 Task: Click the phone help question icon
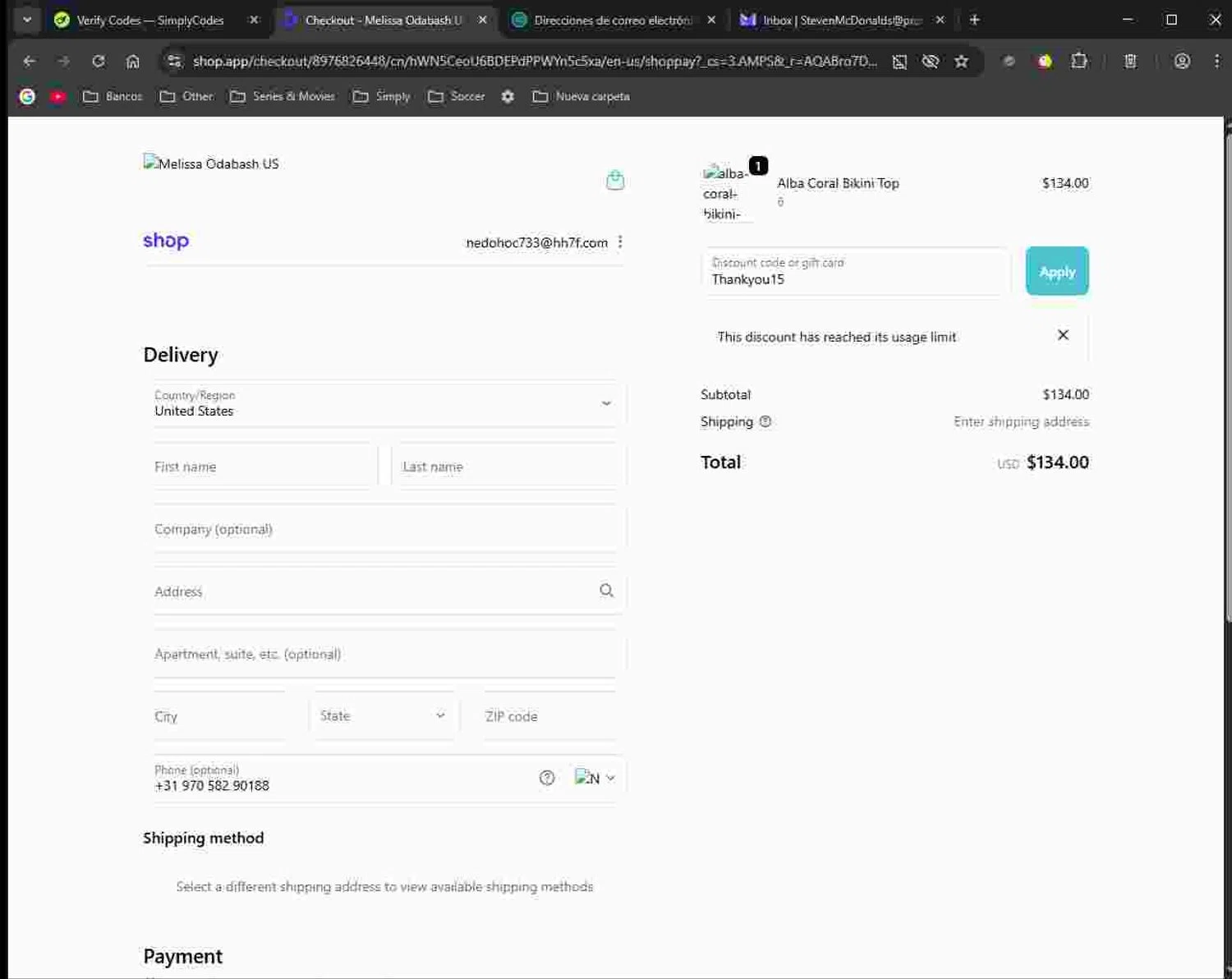pos(547,778)
